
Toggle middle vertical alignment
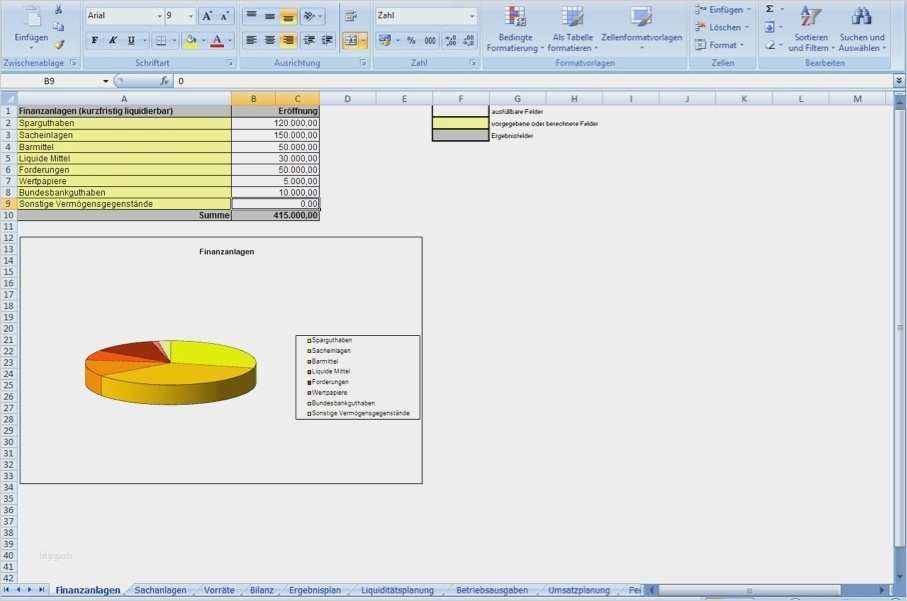point(270,16)
